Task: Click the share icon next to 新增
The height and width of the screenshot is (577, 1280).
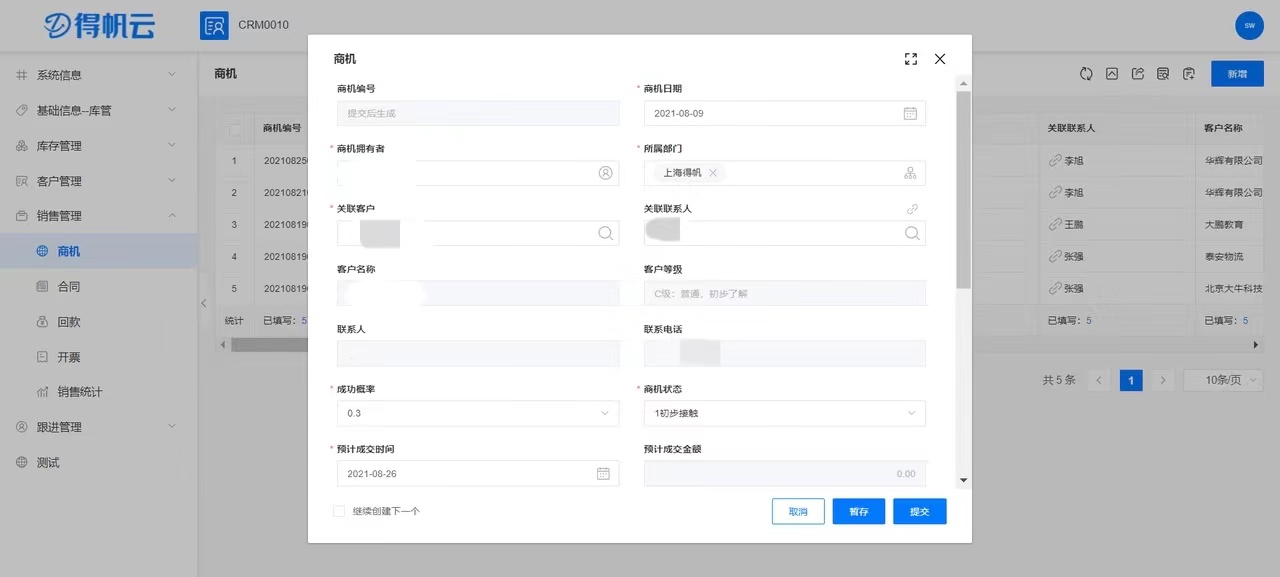Action: (1138, 73)
